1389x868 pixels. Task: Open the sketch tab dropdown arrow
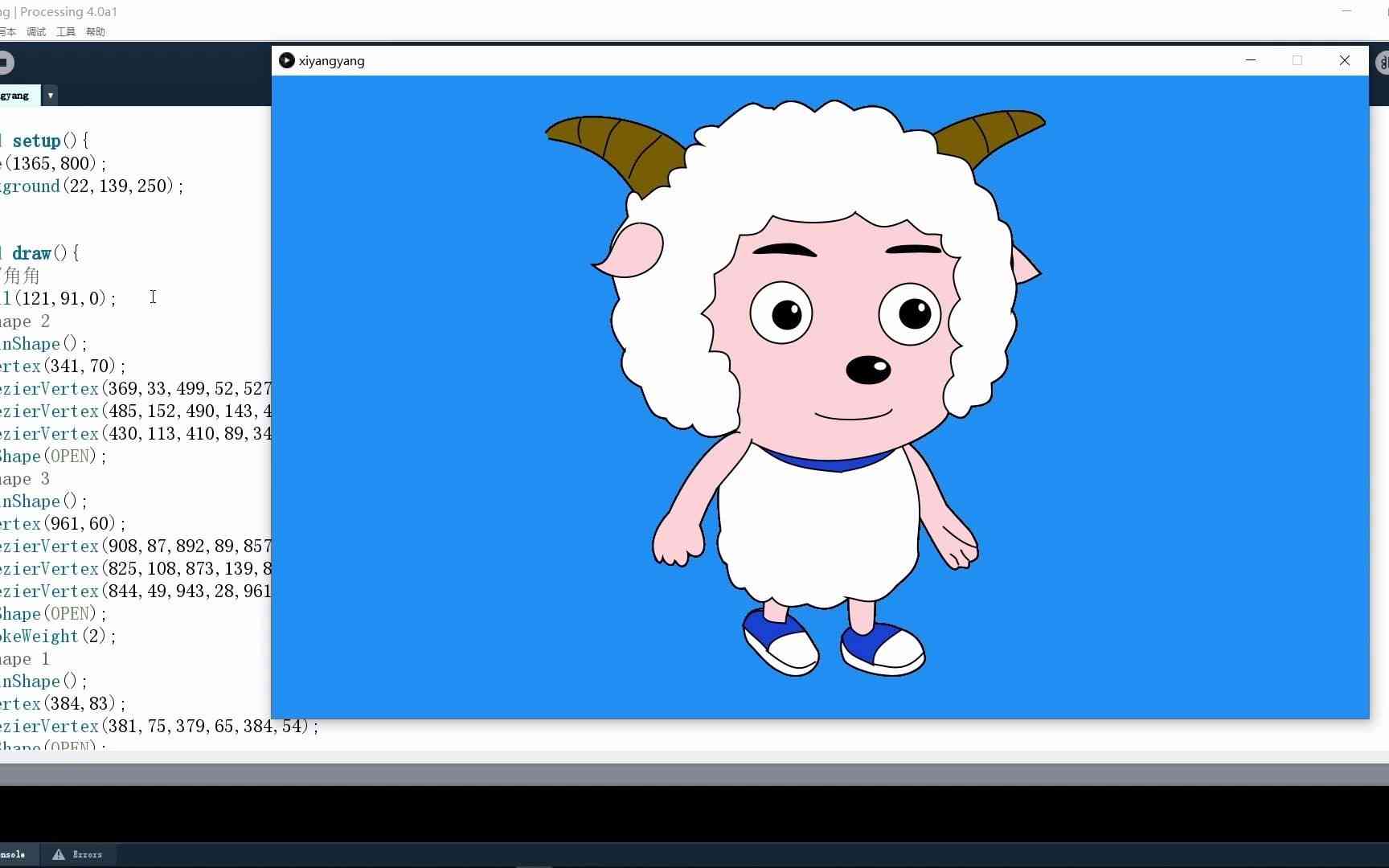50,95
